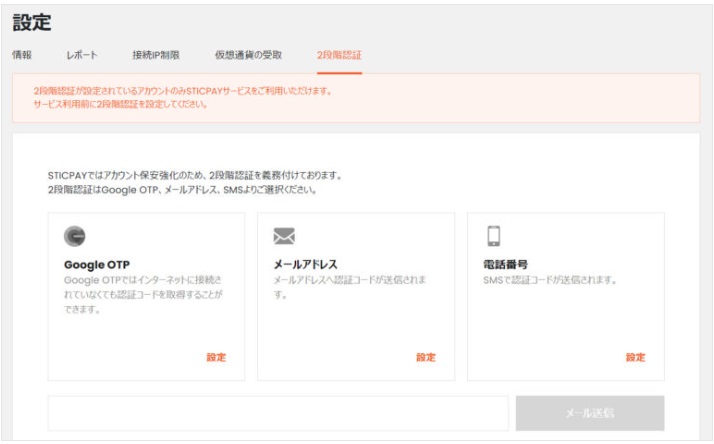Open the 情報 tab

[22, 55]
